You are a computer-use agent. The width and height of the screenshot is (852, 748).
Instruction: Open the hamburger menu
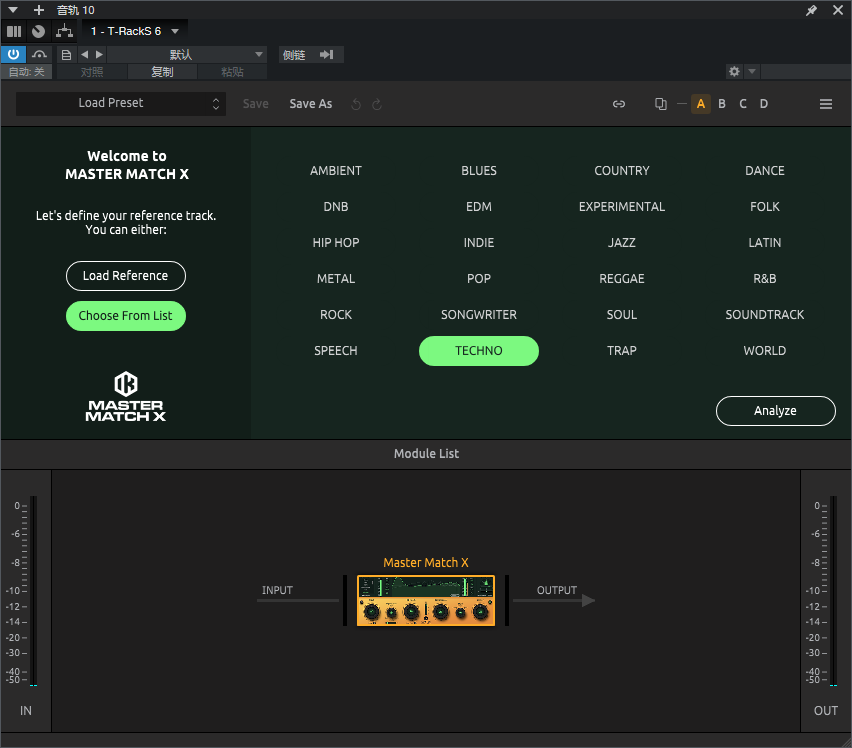tap(826, 104)
